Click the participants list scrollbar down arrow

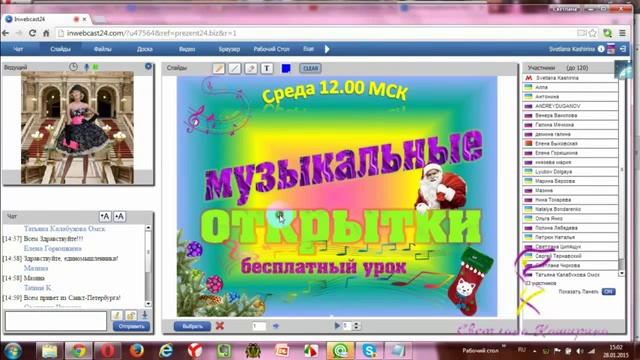click(x=622, y=274)
